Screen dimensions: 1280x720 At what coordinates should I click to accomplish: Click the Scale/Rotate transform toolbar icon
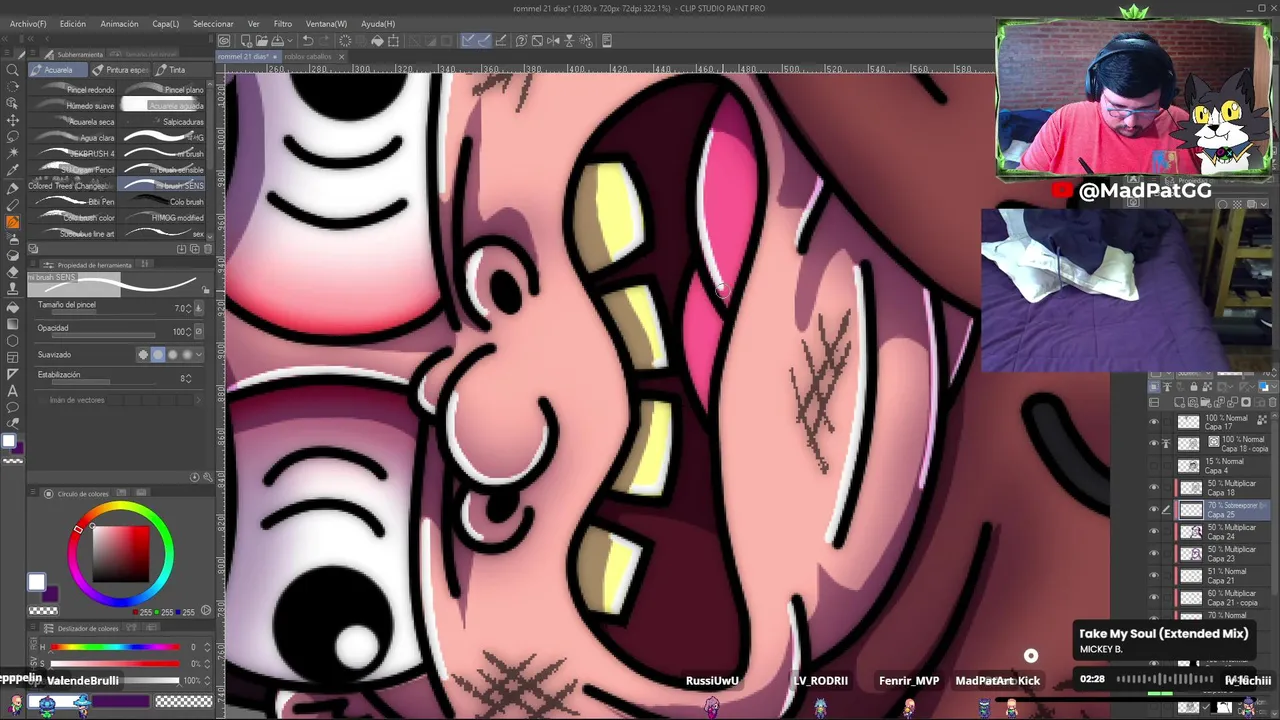point(393,41)
